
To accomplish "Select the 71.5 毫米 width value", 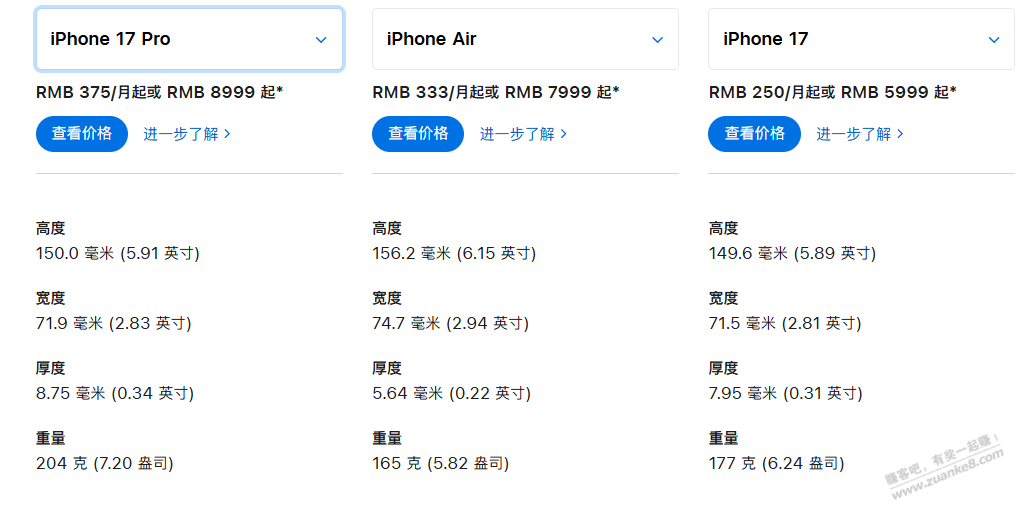I will [742, 324].
